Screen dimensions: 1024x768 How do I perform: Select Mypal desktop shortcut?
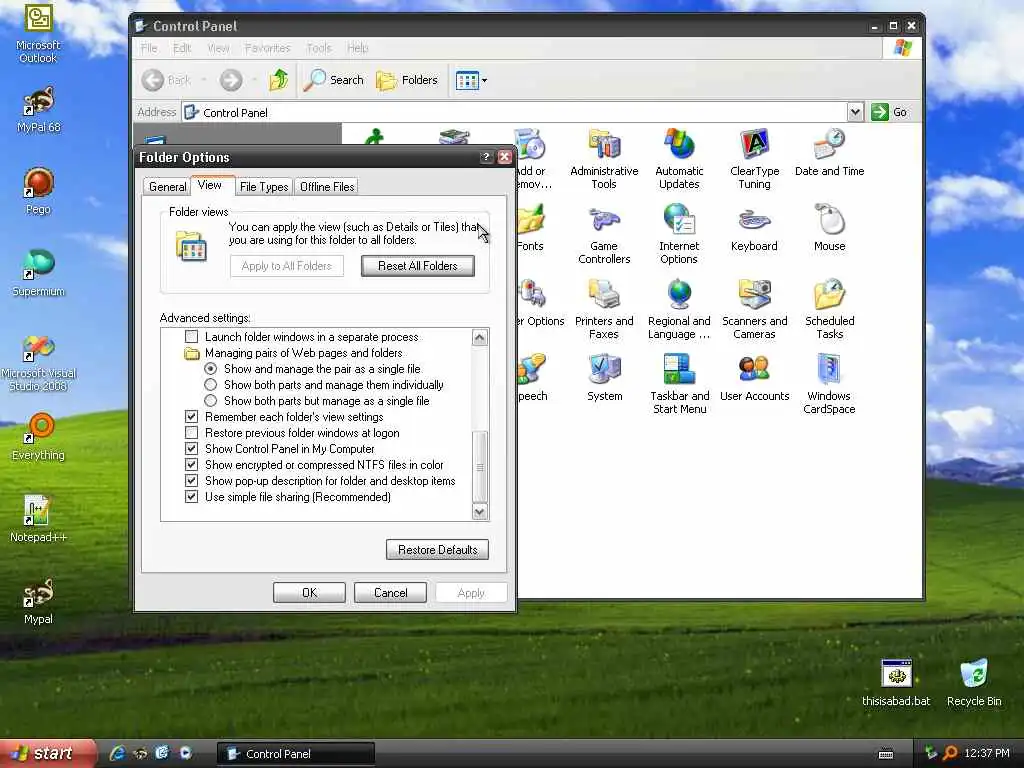pos(38,601)
